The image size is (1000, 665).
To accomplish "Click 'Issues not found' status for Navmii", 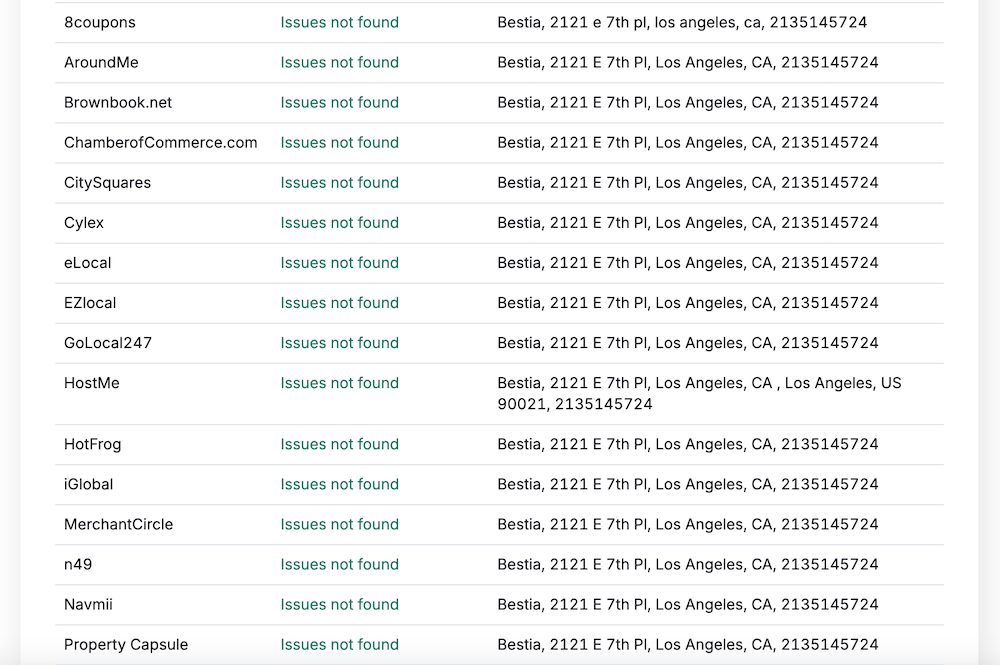I will 339,604.
